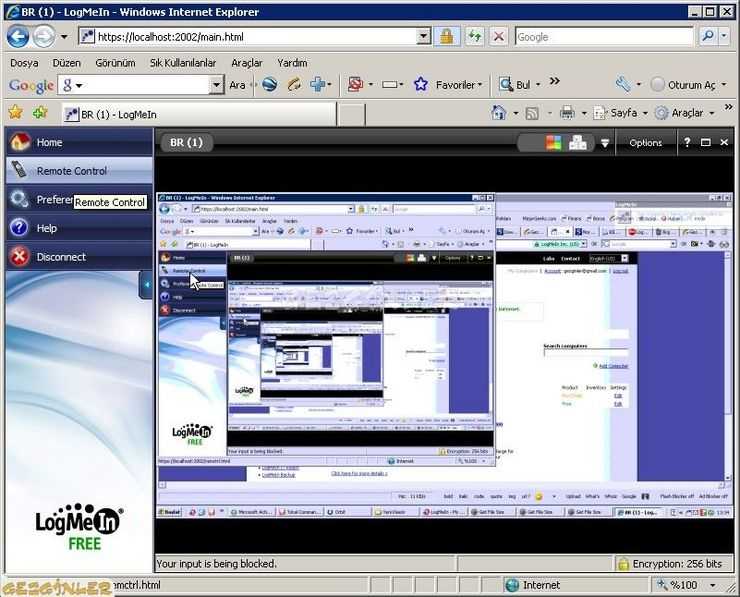Click the remote control question mark help icon
Image resolution: width=740 pixels, height=597 pixels.
pos(687,142)
